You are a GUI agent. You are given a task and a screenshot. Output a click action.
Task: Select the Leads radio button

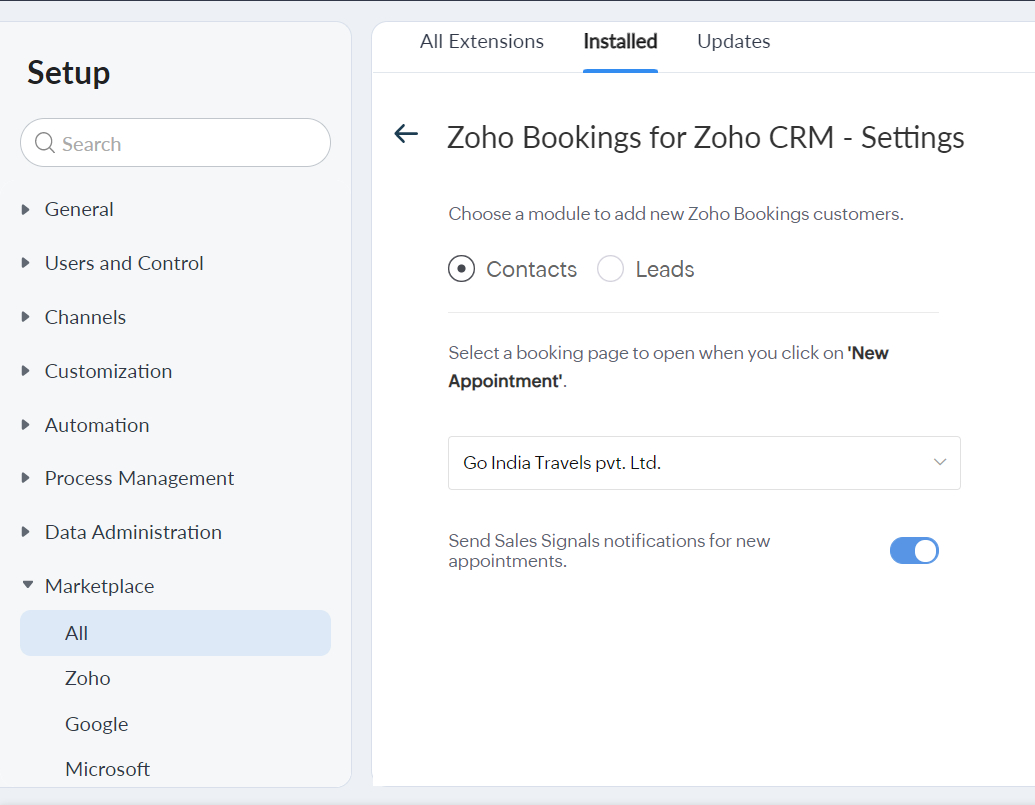610,269
